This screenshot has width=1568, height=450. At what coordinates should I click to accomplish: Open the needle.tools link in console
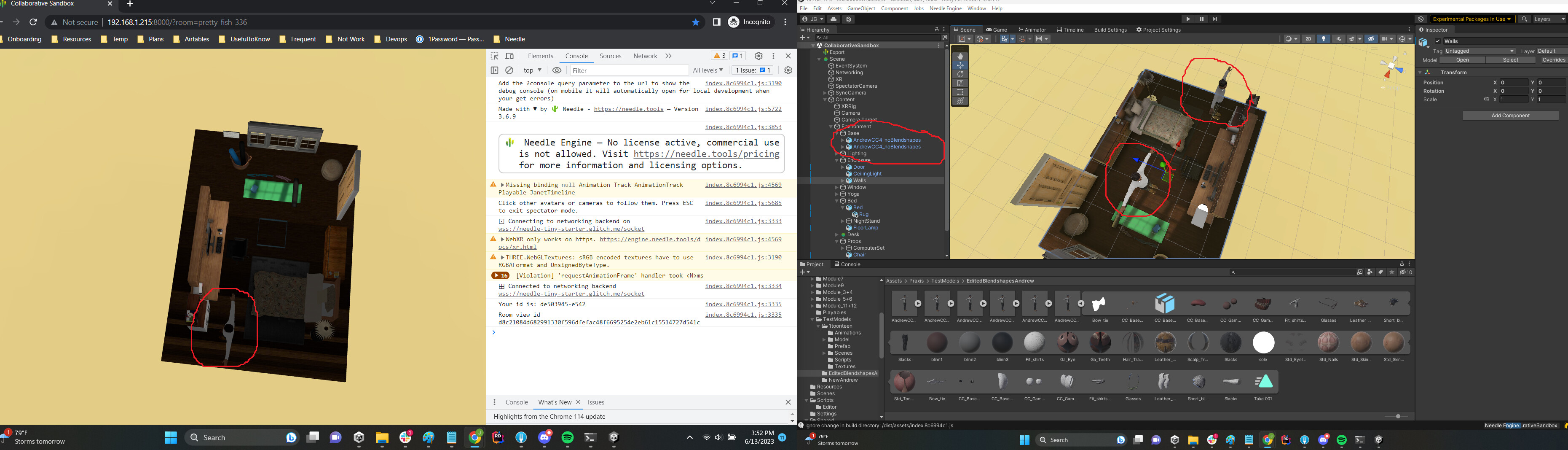click(628, 109)
